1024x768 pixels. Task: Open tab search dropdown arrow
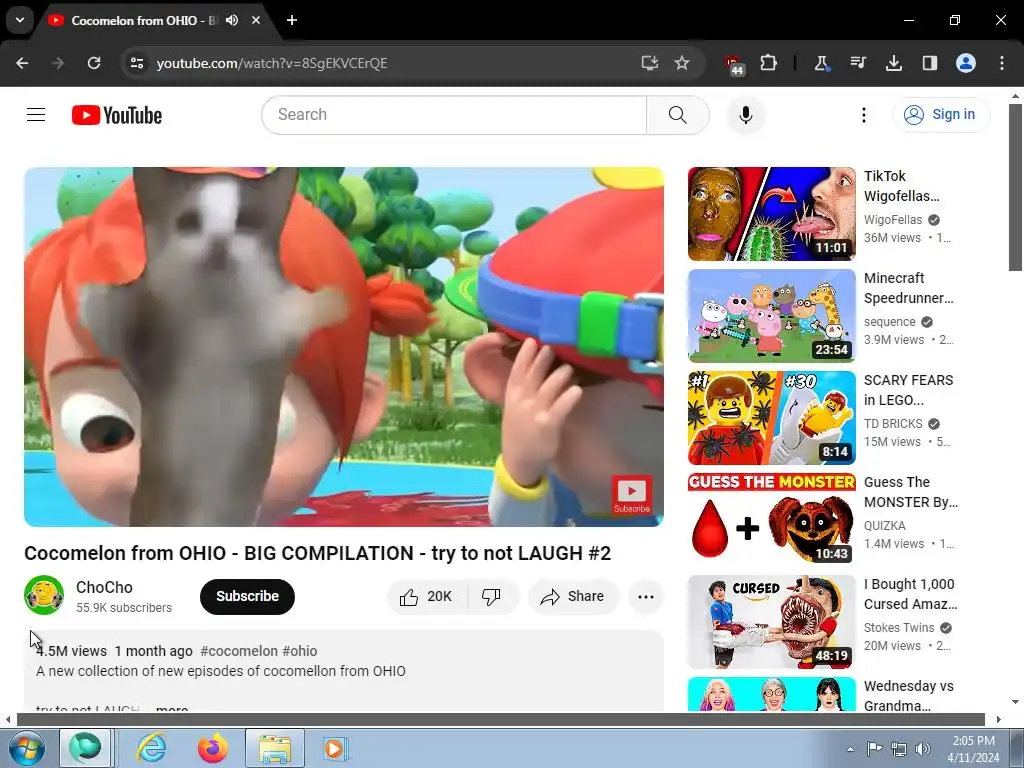coord(20,20)
